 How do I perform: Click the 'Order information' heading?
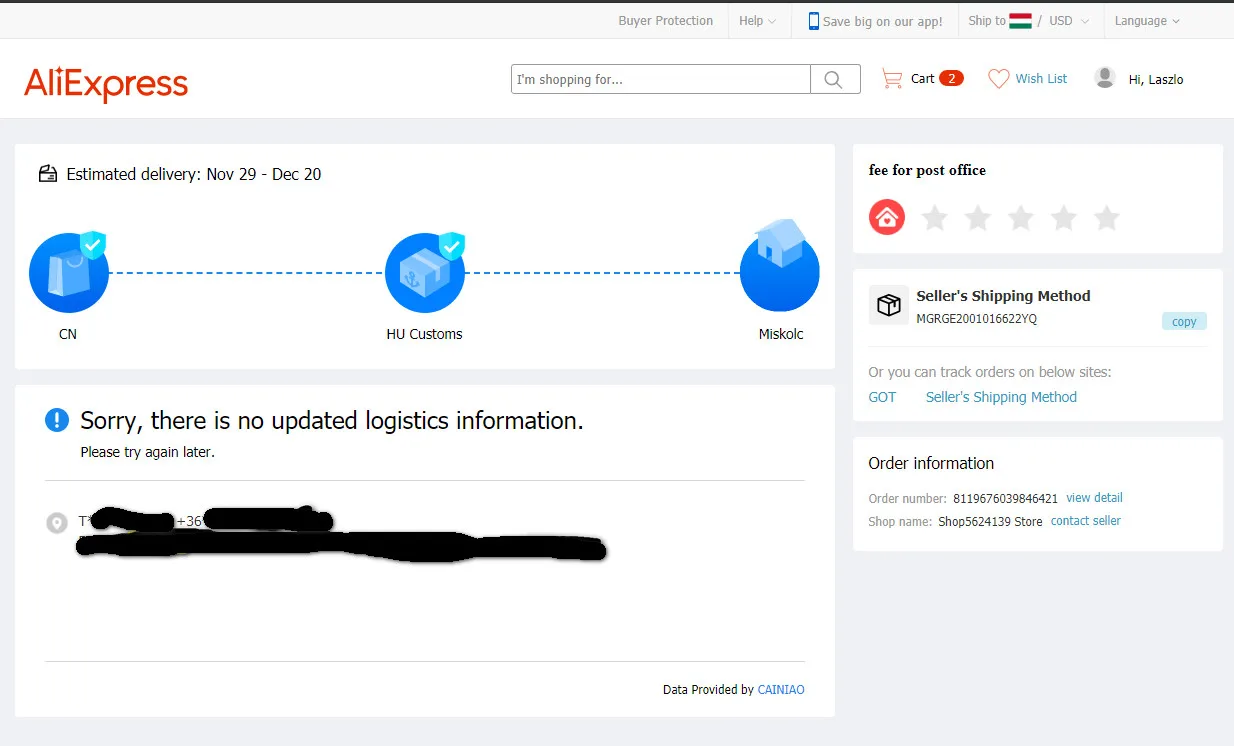click(931, 463)
